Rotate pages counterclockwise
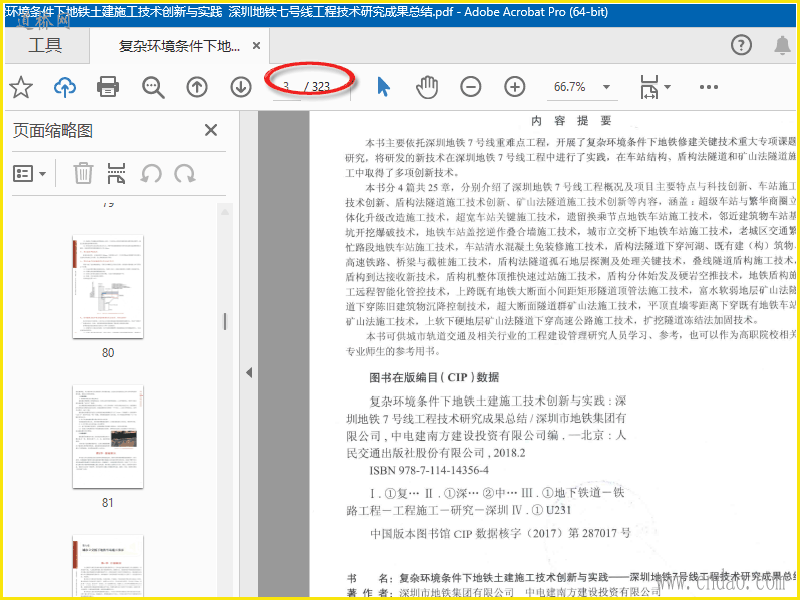The width and height of the screenshot is (800, 600). pyautogui.click(x=151, y=174)
